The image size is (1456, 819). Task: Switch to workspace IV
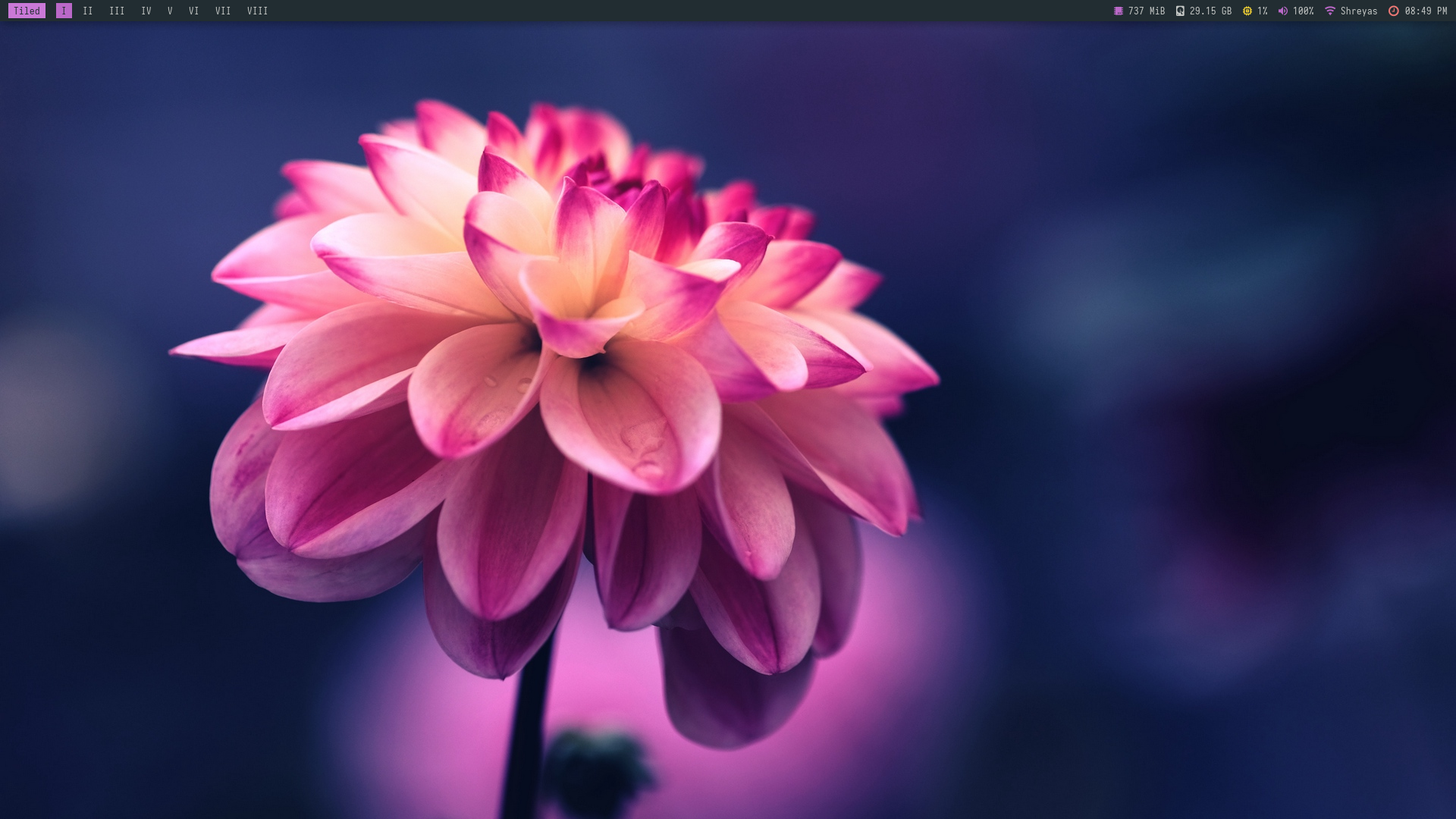point(146,11)
